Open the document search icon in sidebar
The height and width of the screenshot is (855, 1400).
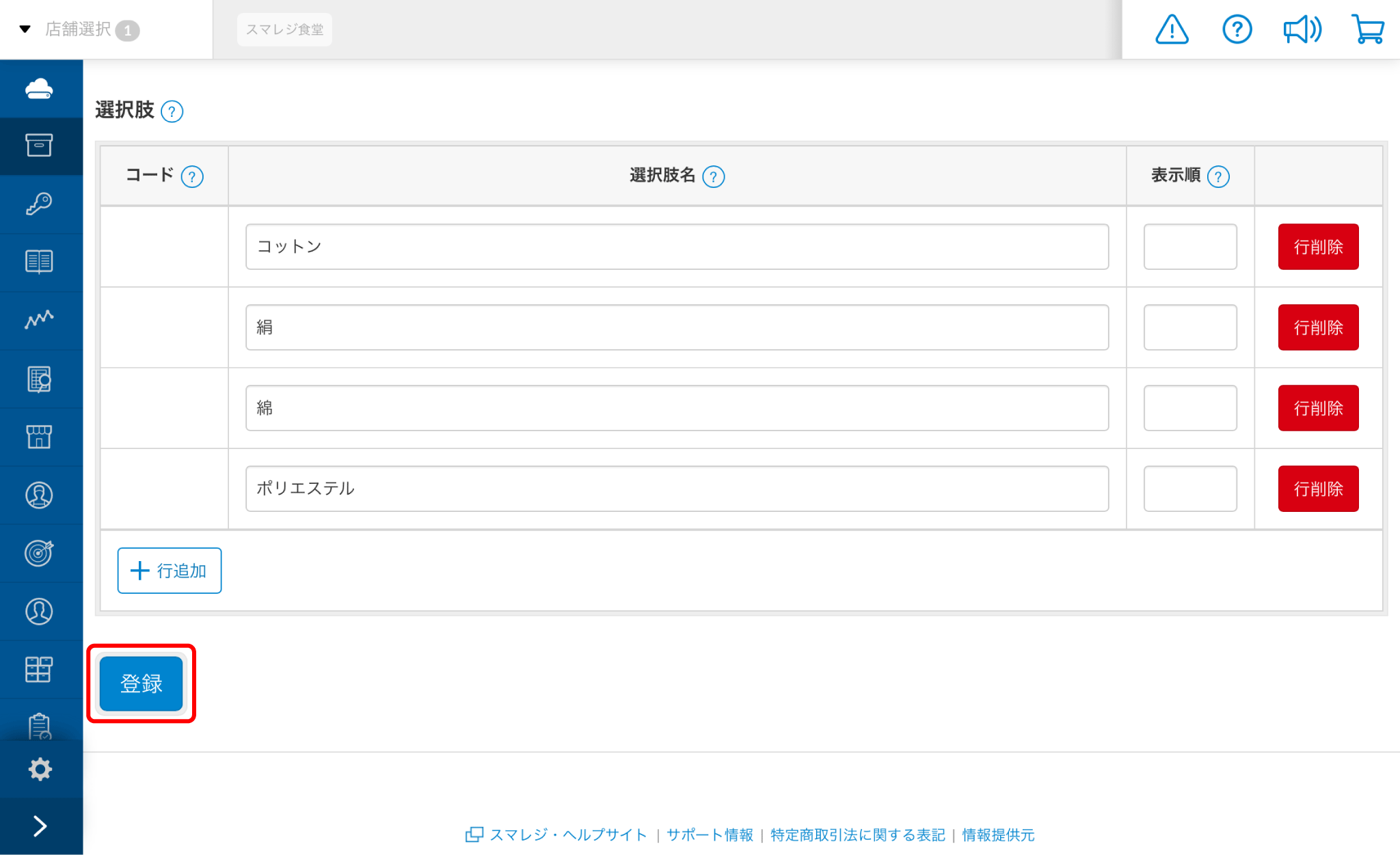40,379
